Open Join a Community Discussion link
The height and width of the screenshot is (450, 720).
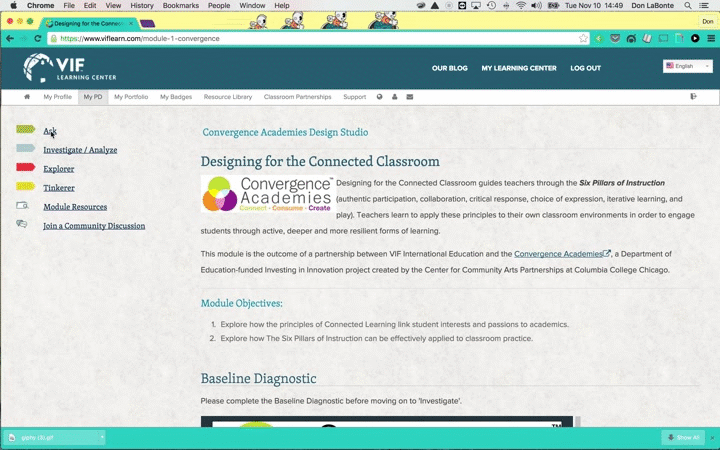94,226
